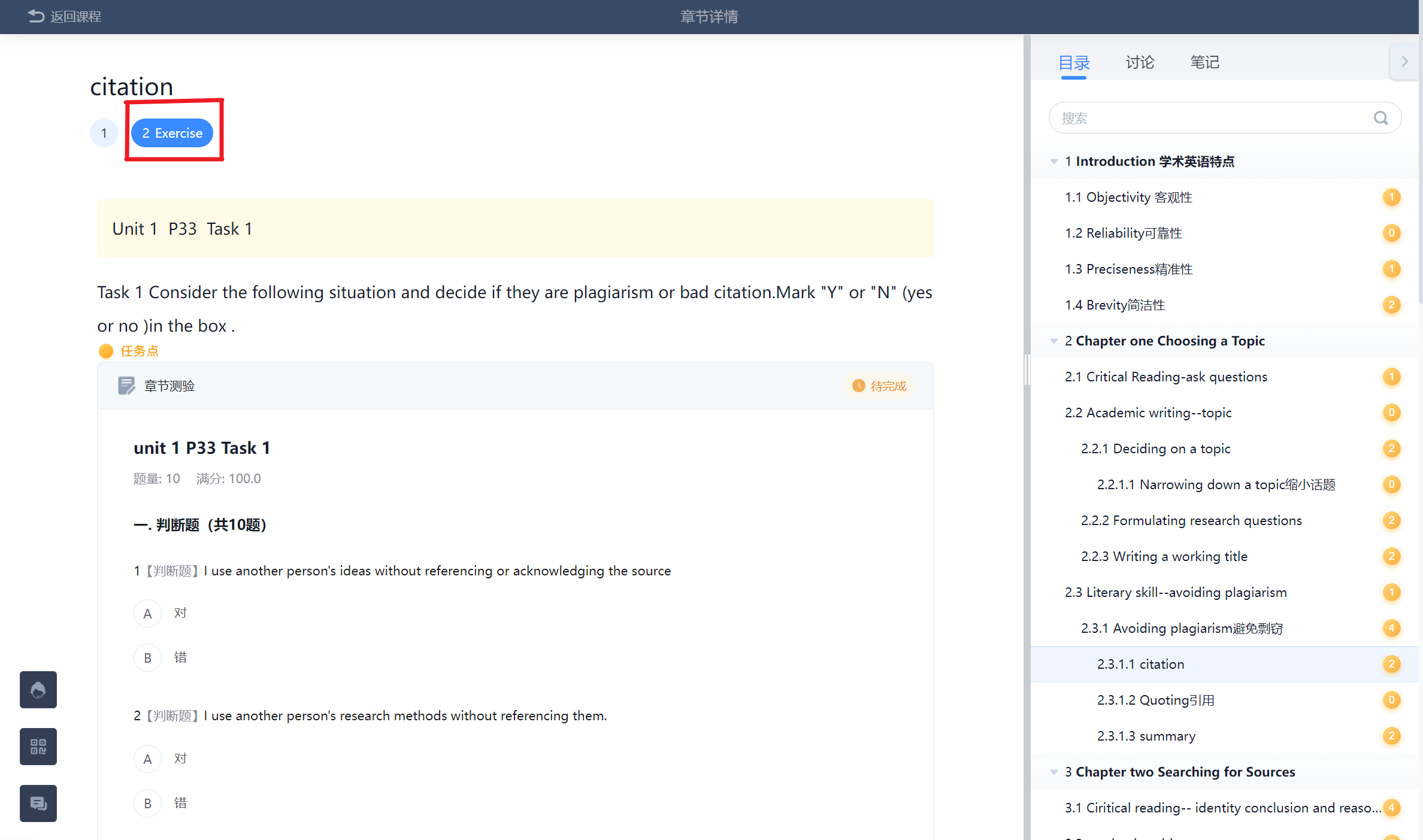Click the back arrow return-to-course icon
Image resolution: width=1423 pixels, height=840 pixels.
coord(36,16)
